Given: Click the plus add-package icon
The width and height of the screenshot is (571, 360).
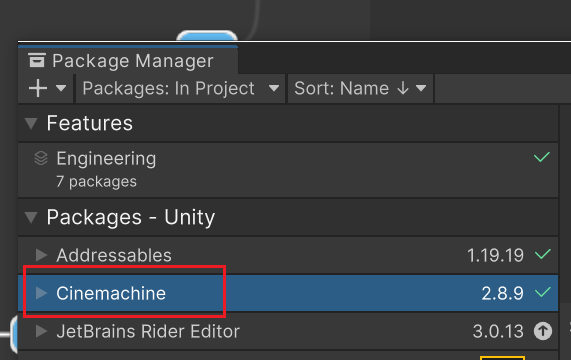Looking at the screenshot, I should point(38,88).
